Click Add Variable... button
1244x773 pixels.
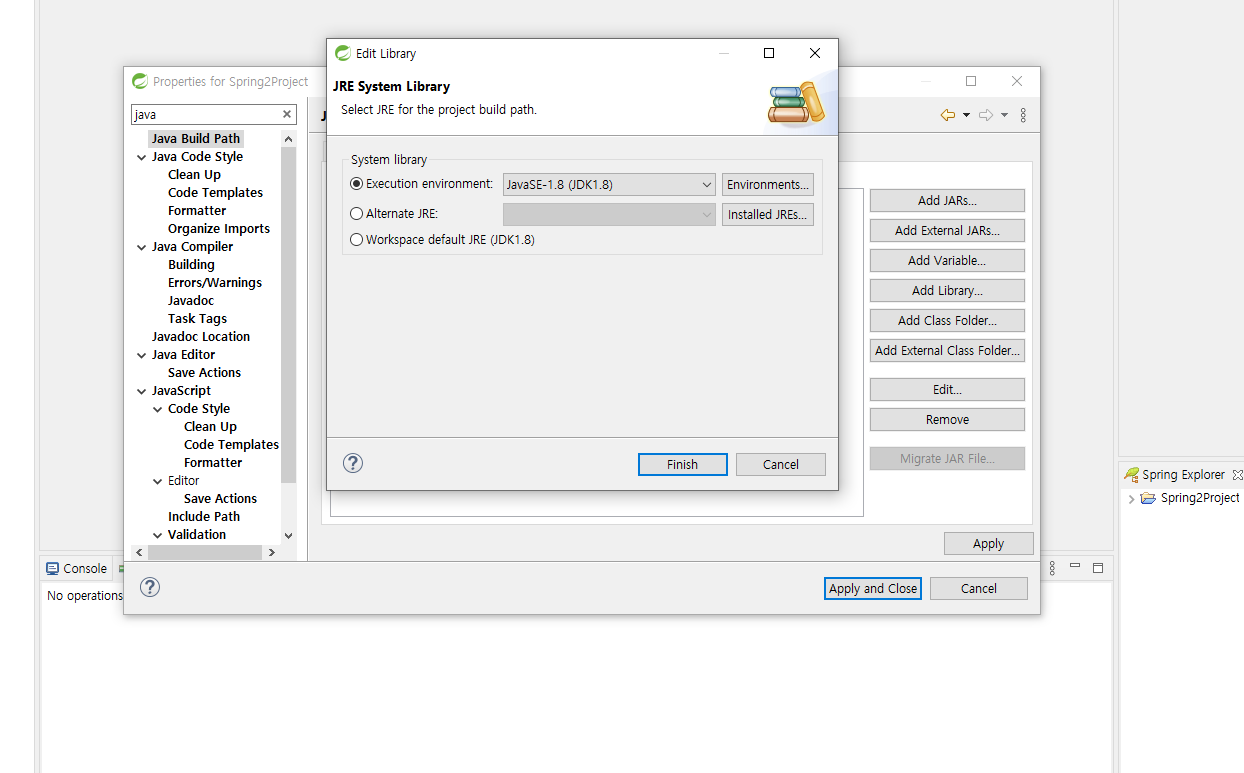click(947, 261)
